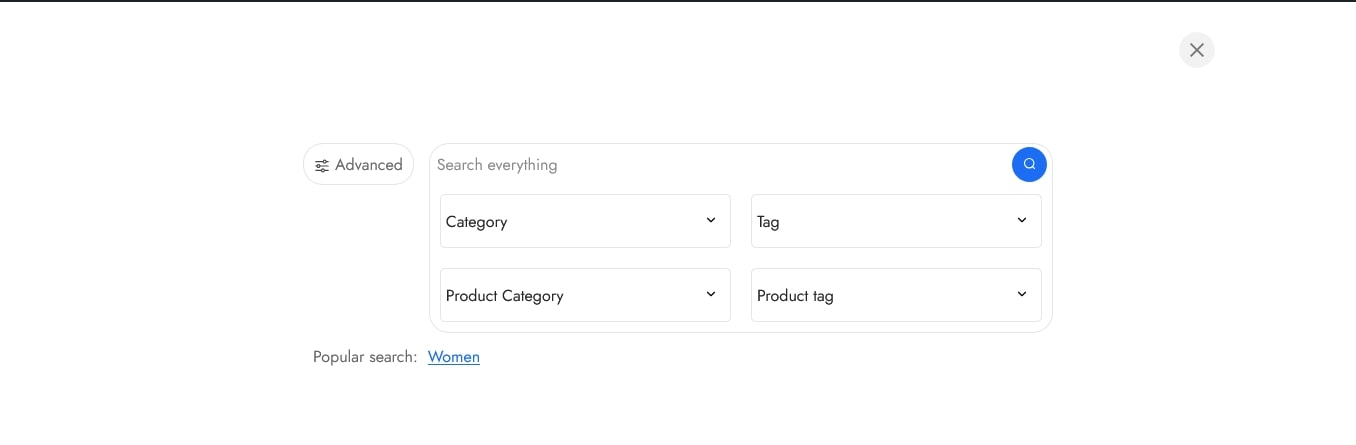Open the Category dropdown
Screen dimensions: 1356x445
click(585, 221)
